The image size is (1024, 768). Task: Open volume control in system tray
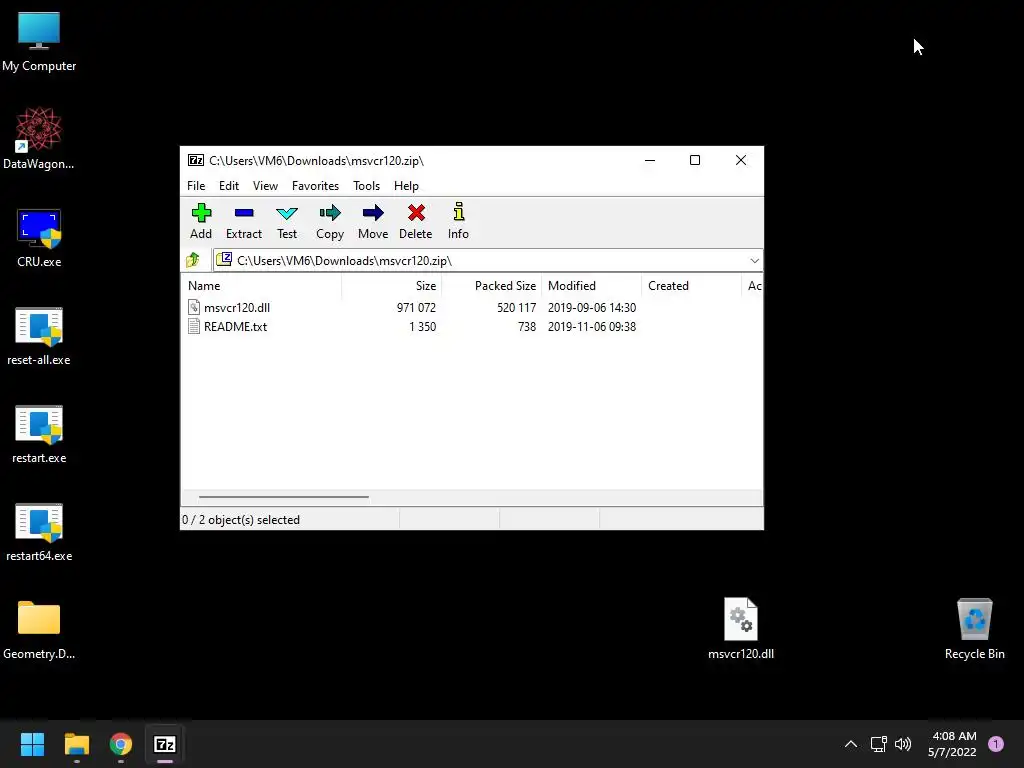[903, 744]
